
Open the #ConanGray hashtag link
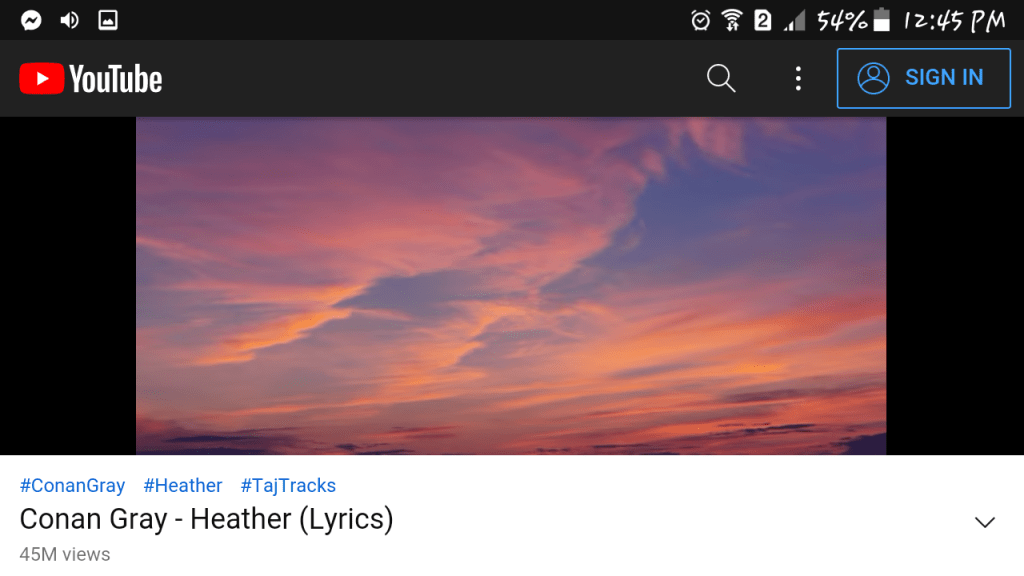pos(72,486)
